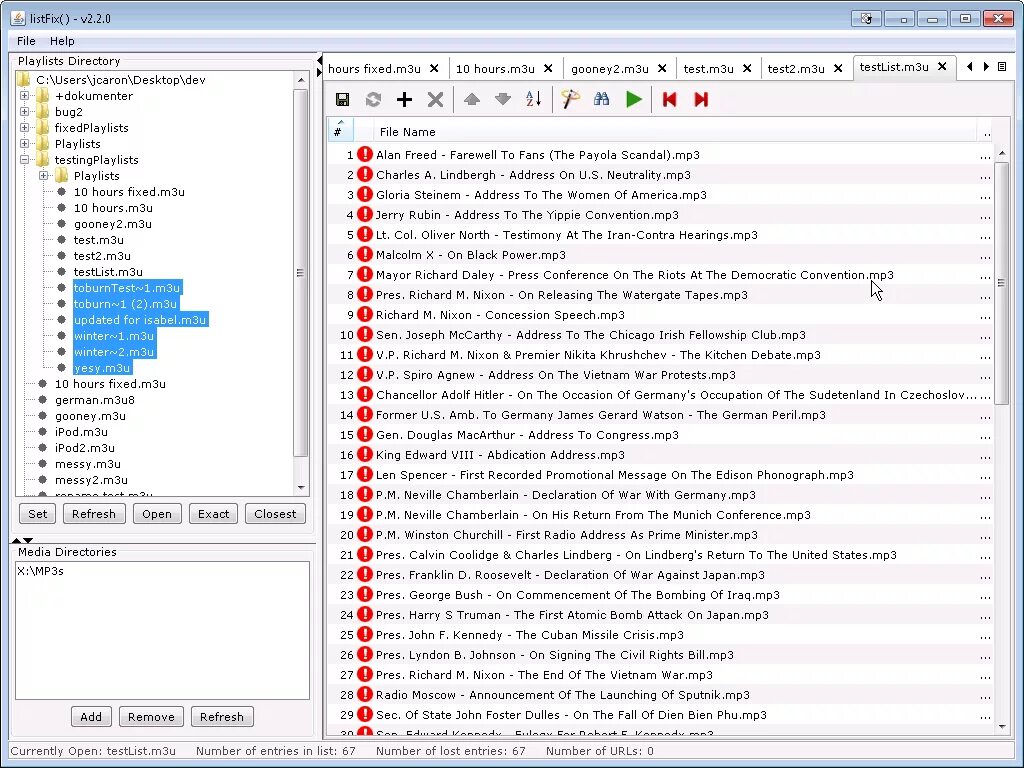
Task: Click the green play button
Action: pos(633,99)
